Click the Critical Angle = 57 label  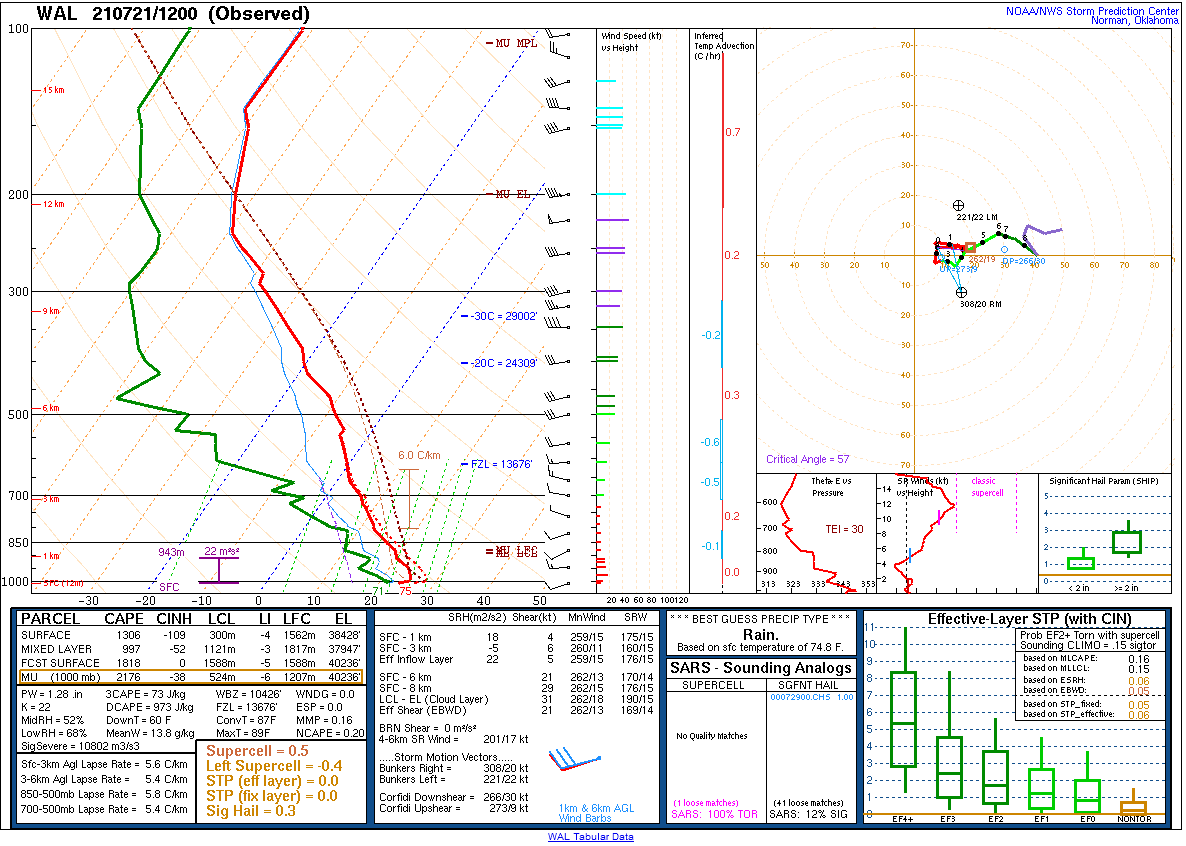pos(807,459)
